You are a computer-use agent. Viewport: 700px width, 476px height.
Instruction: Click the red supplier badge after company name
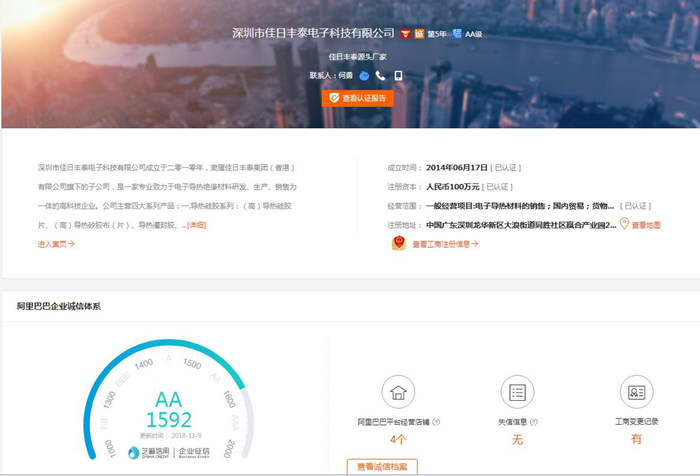(405, 34)
